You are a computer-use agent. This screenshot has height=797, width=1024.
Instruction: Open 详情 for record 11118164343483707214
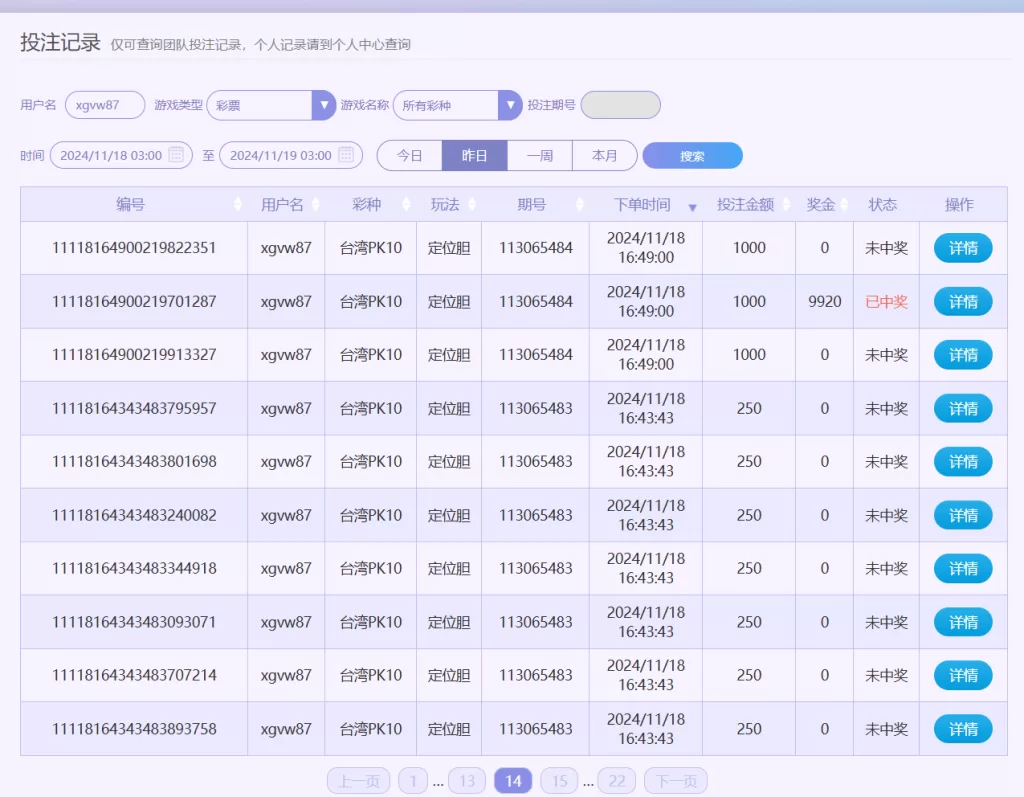click(963, 675)
